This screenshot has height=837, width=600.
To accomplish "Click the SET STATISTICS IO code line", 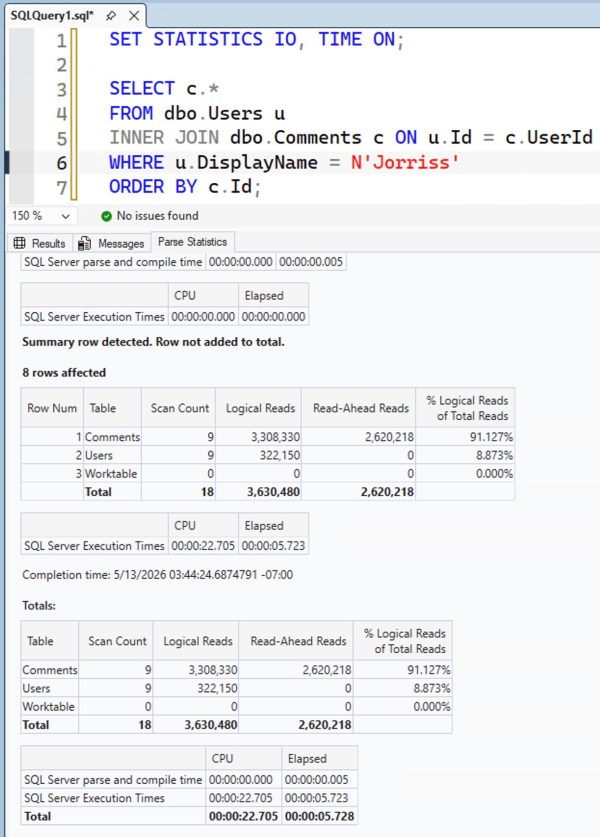I will pyautogui.click(x=257, y=40).
